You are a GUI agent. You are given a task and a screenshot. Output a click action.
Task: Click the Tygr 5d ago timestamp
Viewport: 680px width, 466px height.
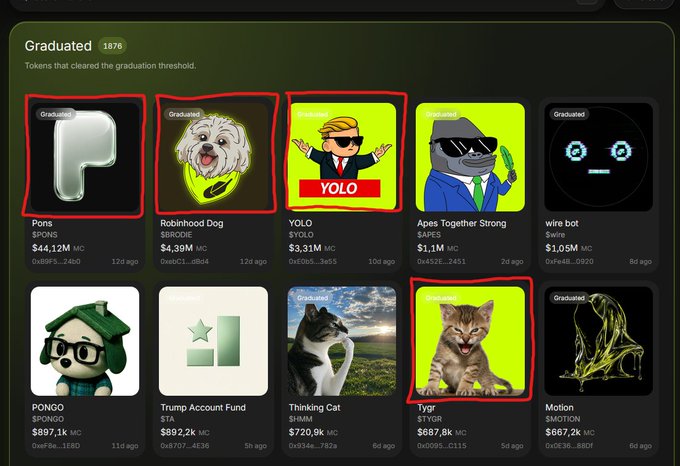[512, 446]
